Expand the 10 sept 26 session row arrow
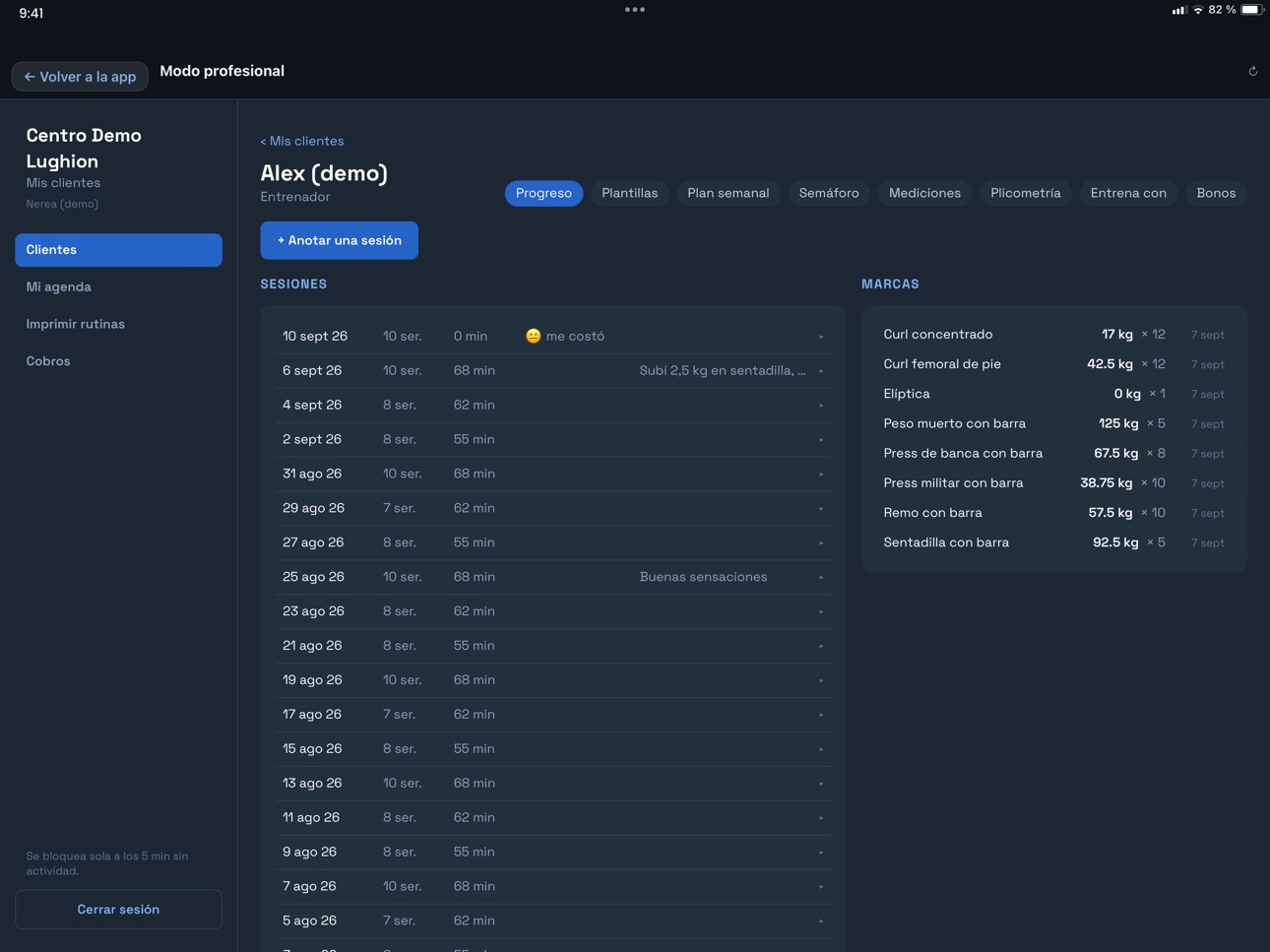Viewport: 1270px width, 952px height. click(821, 337)
